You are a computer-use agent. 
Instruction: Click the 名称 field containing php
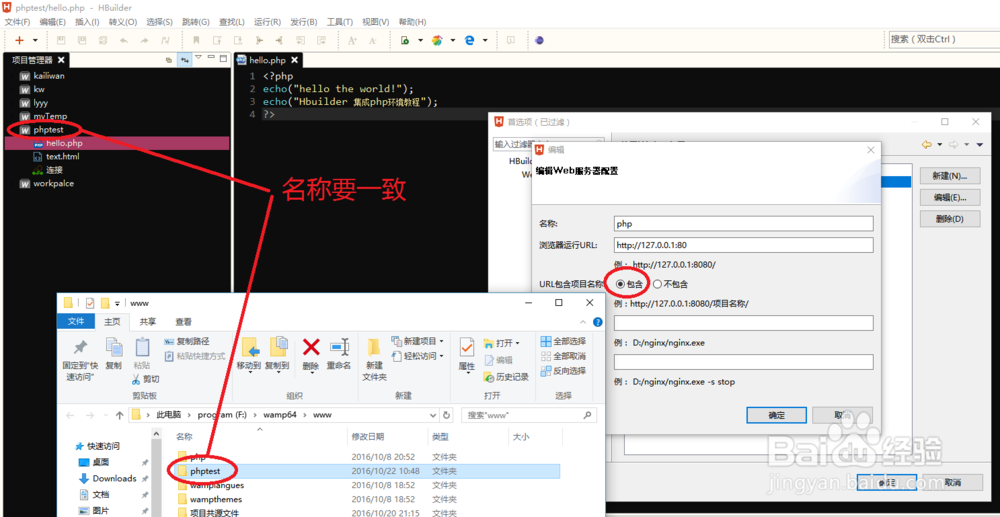(x=743, y=224)
